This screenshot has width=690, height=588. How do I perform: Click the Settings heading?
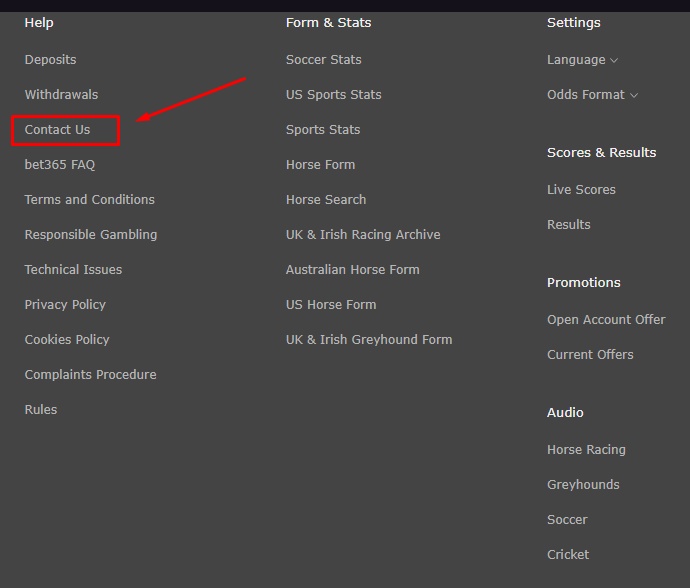pos(573,22)
